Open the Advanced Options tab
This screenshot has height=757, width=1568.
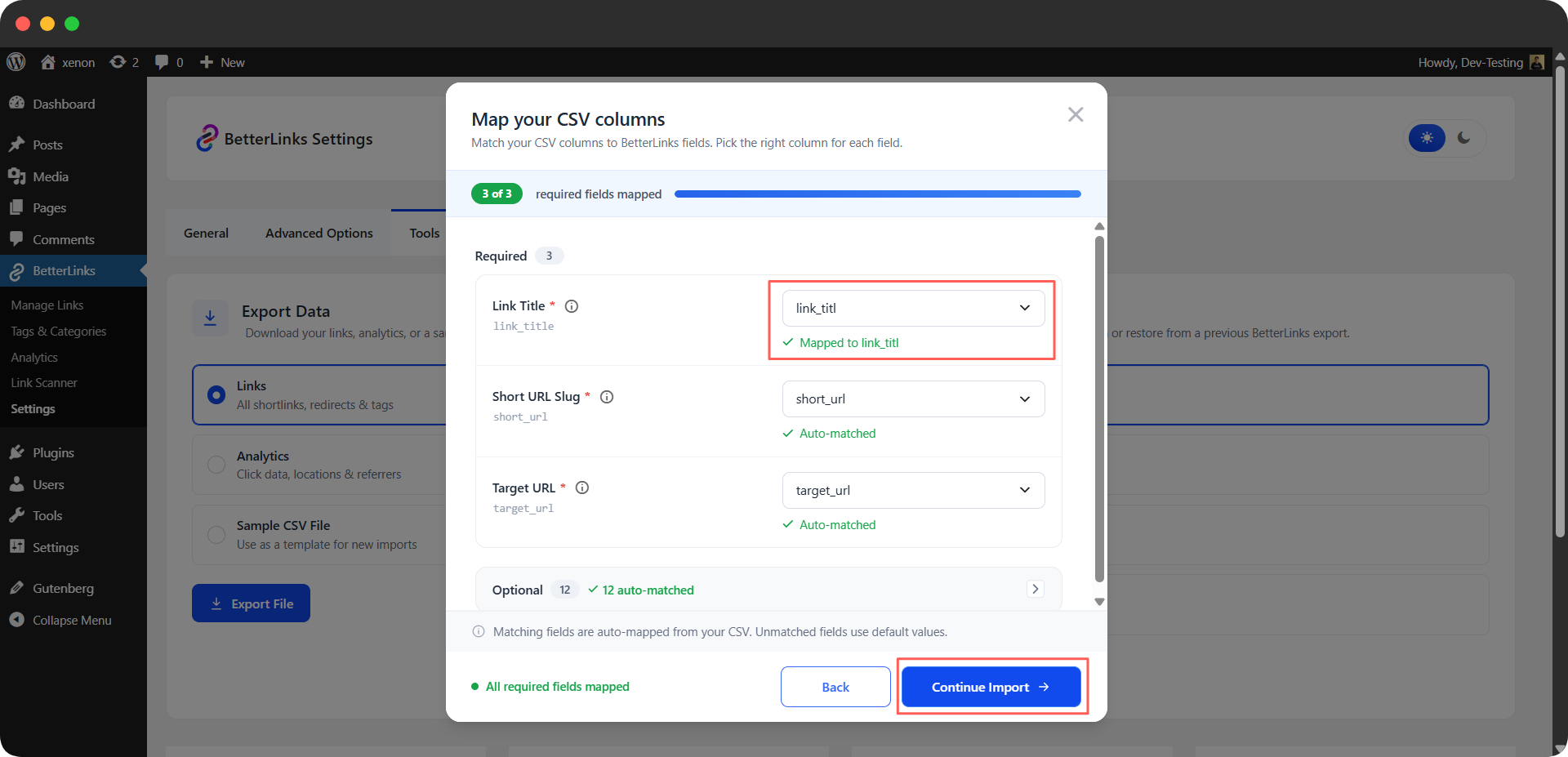coord(318,233)
